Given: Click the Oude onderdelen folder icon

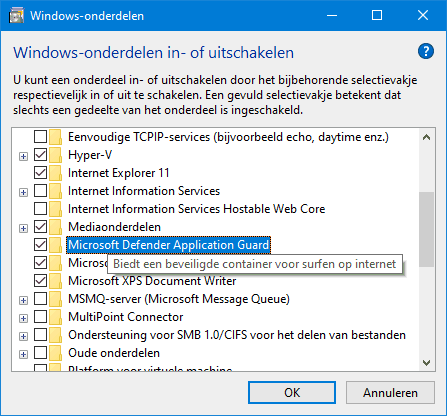Looking at the screenshot, I should tap(55, 353).
